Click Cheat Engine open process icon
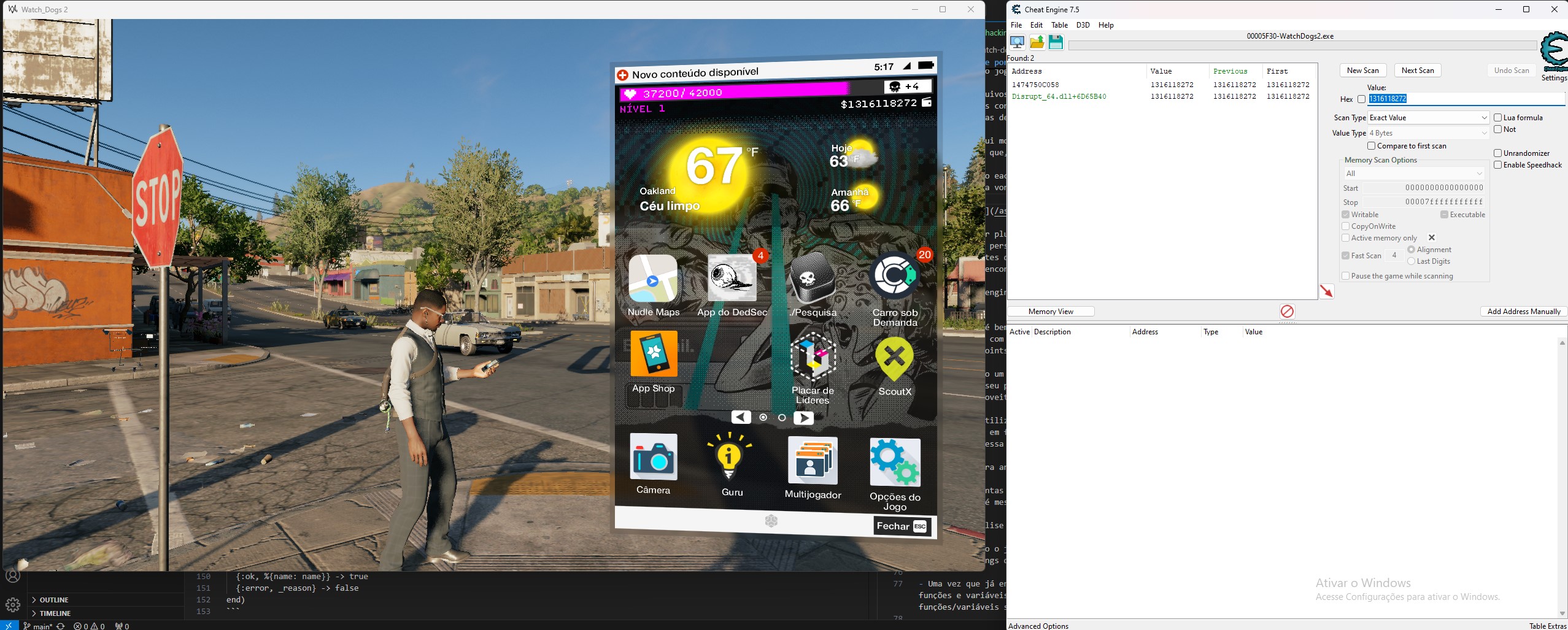The image size is (1568, 630). [1017, 42]
